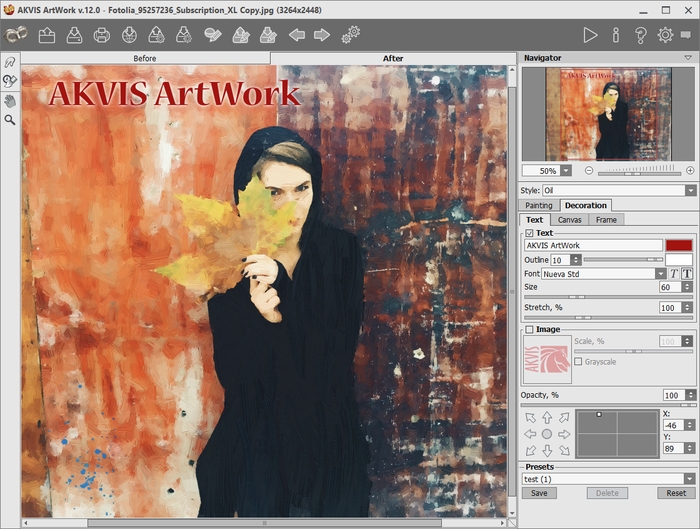Adjust the Opacity percent stepper
This screenshot has width=700, height=529.
click(x=691, y=395)
